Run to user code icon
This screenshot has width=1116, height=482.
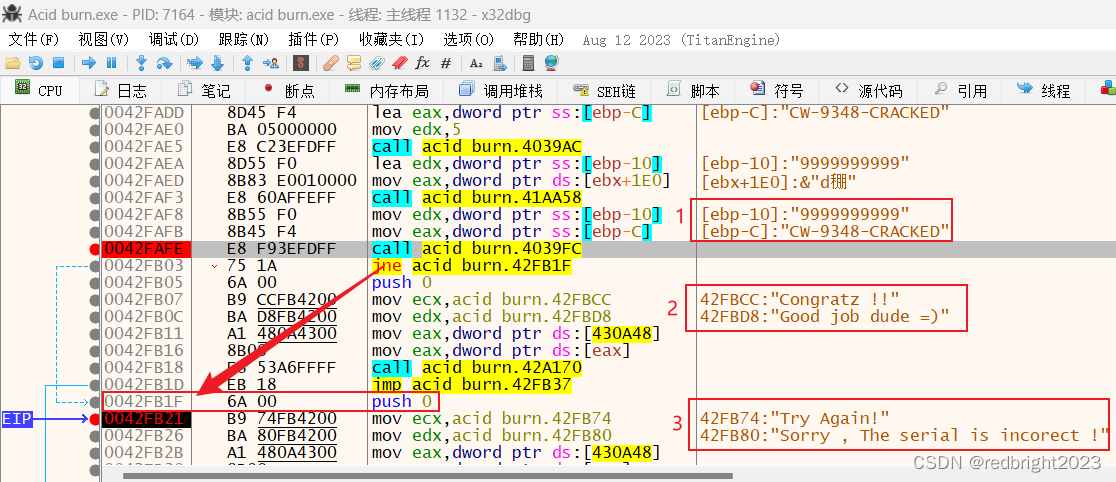[x=270, y=63]
